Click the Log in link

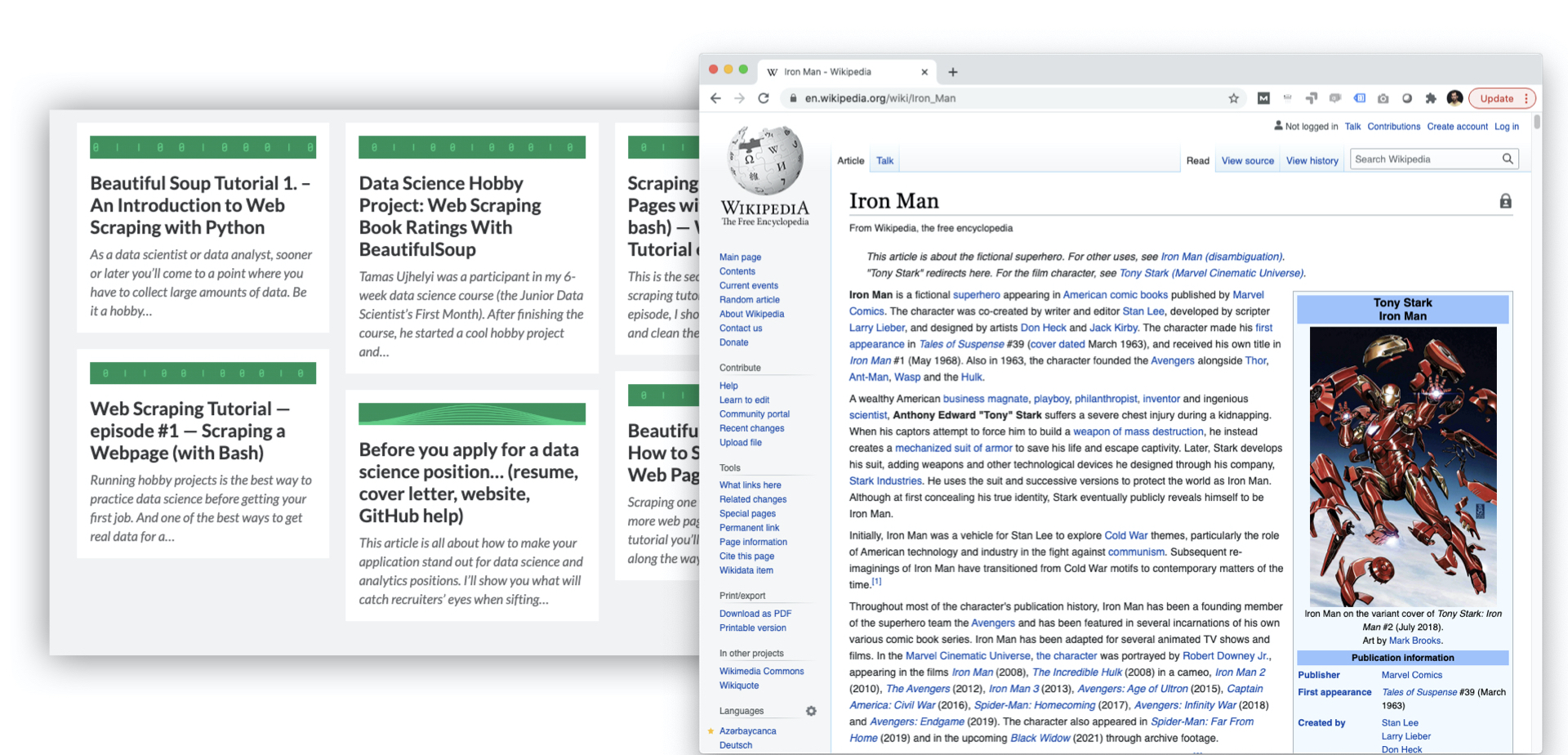pos(1507,127)
